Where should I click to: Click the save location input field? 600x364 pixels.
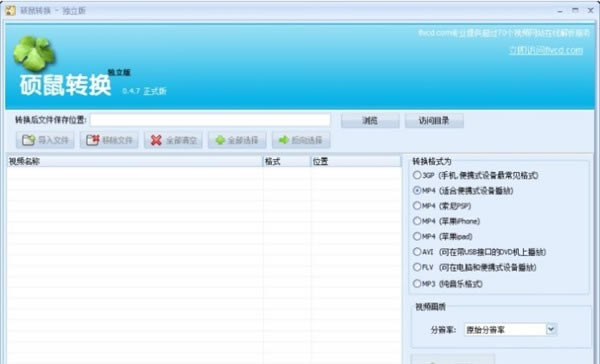tap(210, 120)
